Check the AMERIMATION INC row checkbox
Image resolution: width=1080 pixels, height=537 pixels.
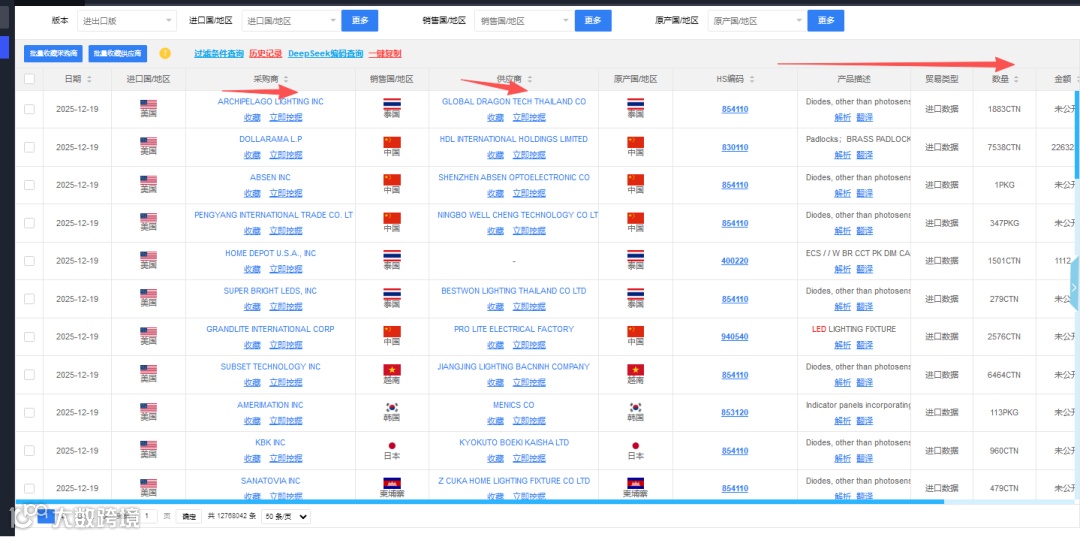point(29,412)
